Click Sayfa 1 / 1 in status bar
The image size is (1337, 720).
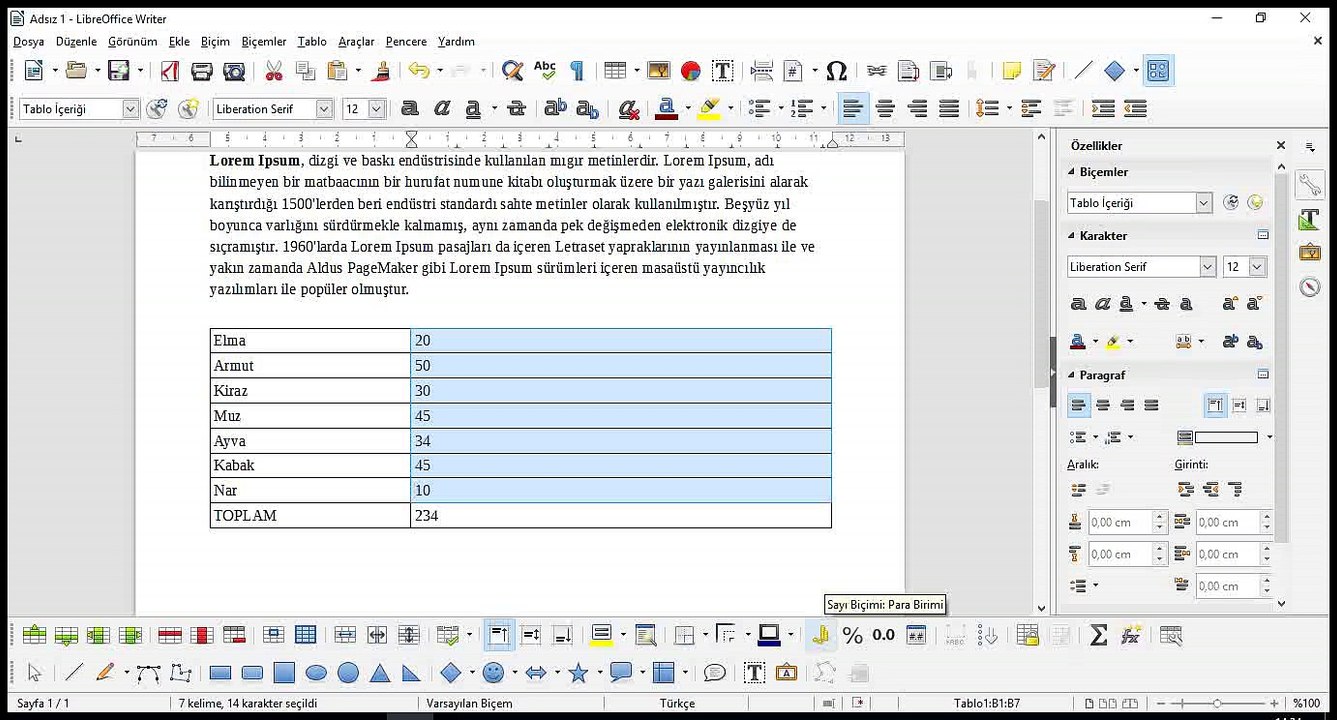(x=43, y=703)
